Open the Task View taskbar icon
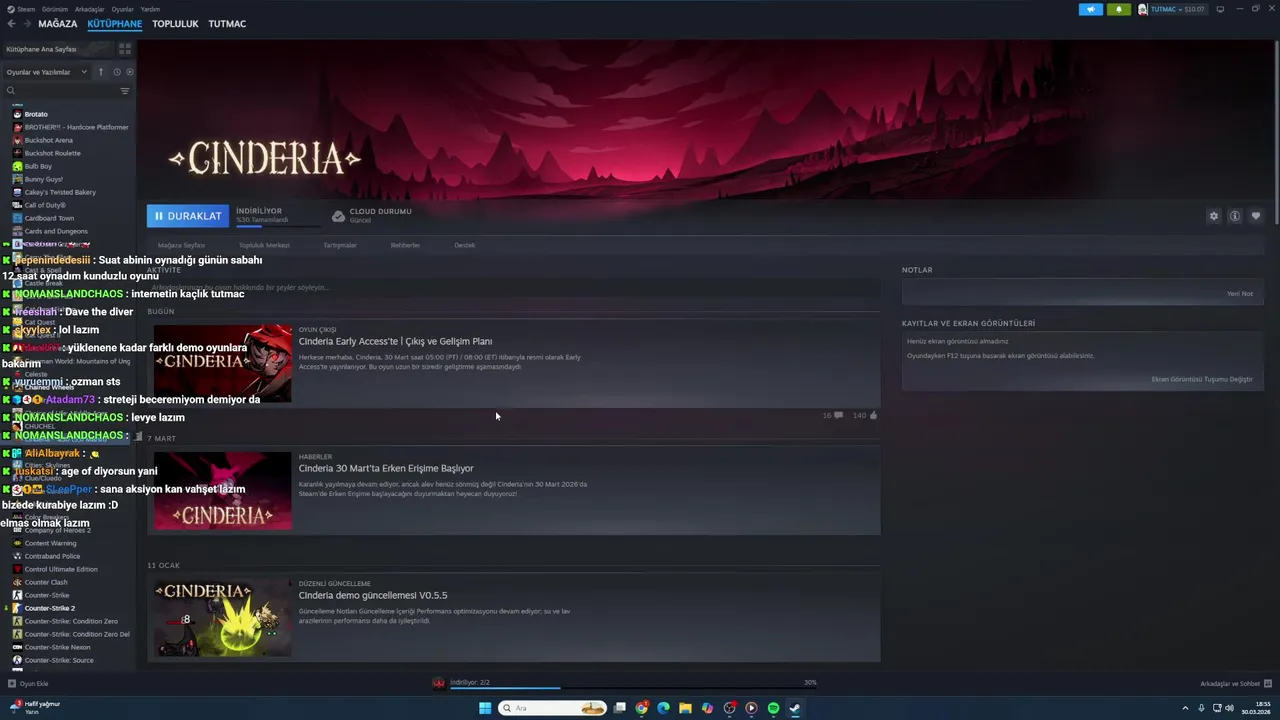The image size is (1280, 720). pyautogui.click(x=620, y=708)
